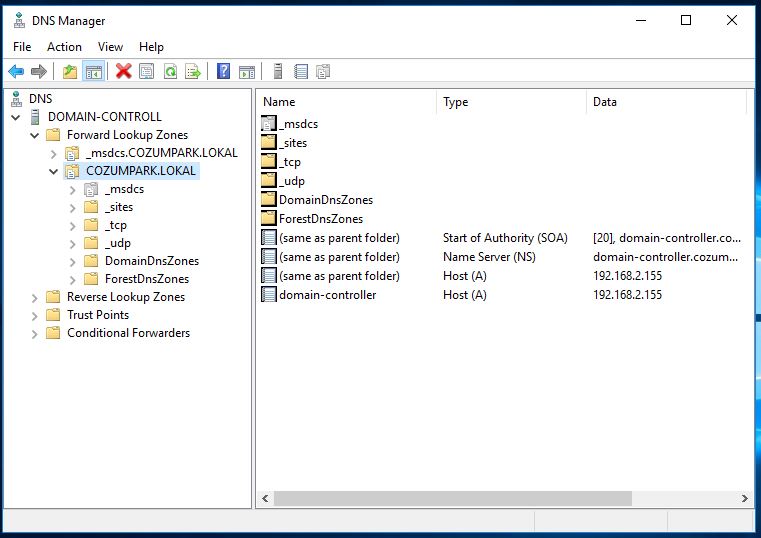Click the Up One Level folder icon
Screen dimensions: 761x538
click(x=70, y=72)
